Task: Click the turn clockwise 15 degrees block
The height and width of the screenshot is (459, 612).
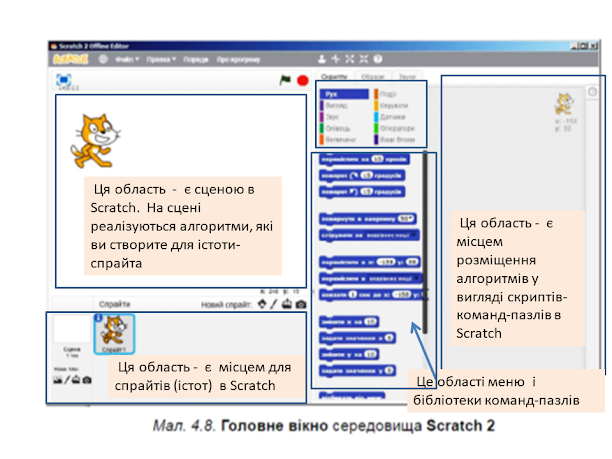Action: tap(362, 176)
